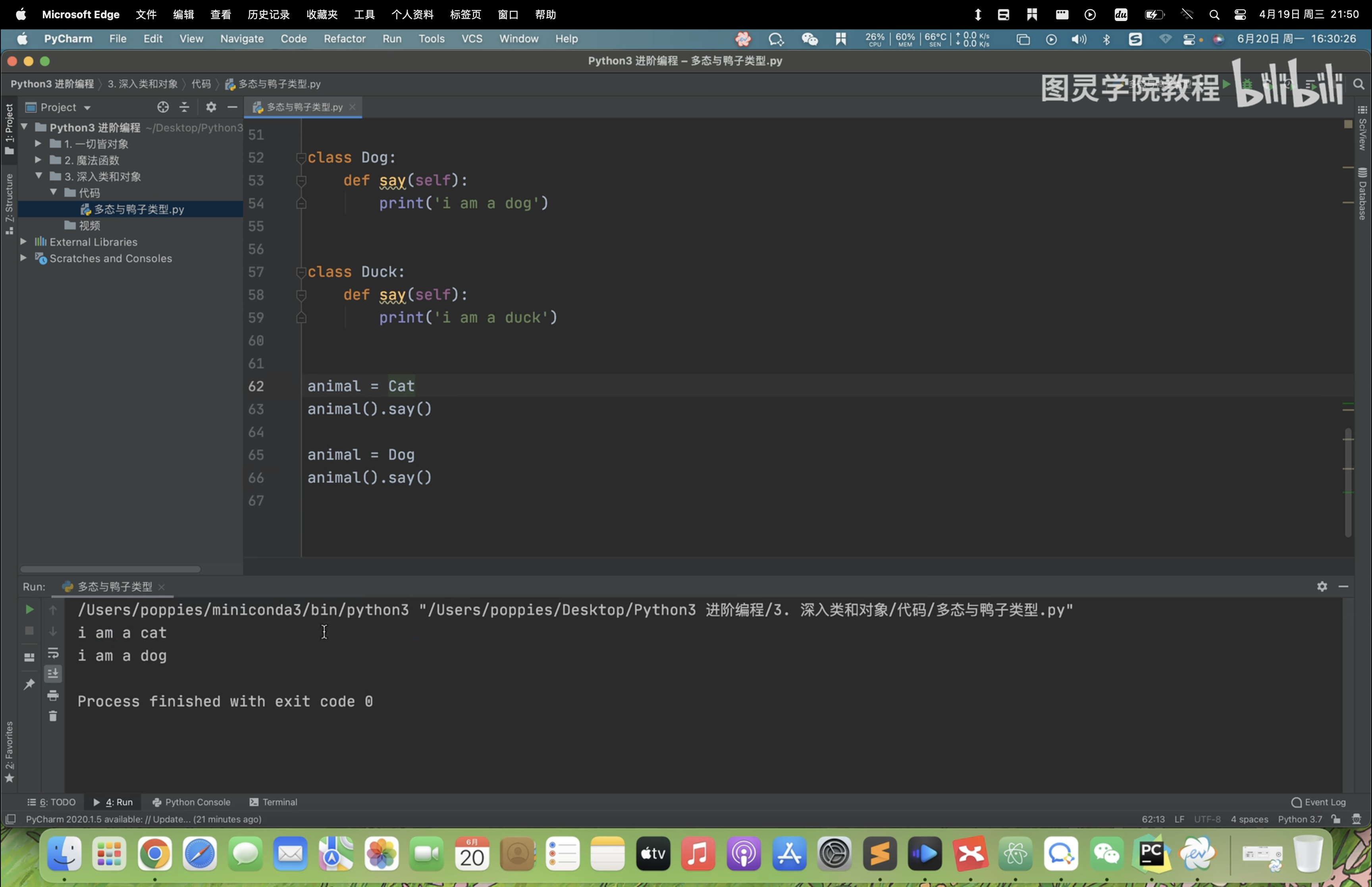Change the 4 spaces indent setting
This screenshot has height=887, width=1372.
(1249, 819)
